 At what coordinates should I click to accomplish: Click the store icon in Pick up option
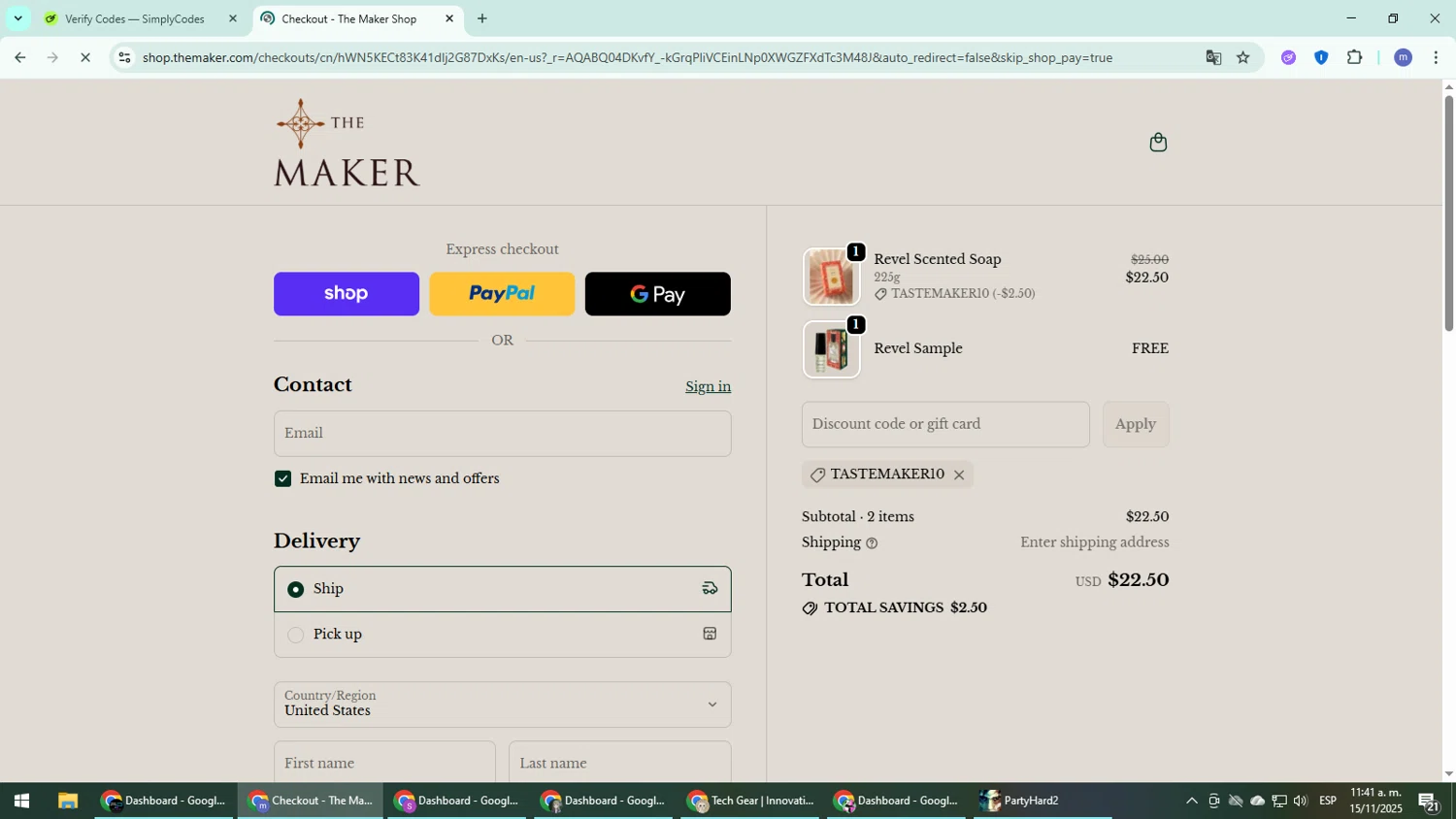point(710,634)
